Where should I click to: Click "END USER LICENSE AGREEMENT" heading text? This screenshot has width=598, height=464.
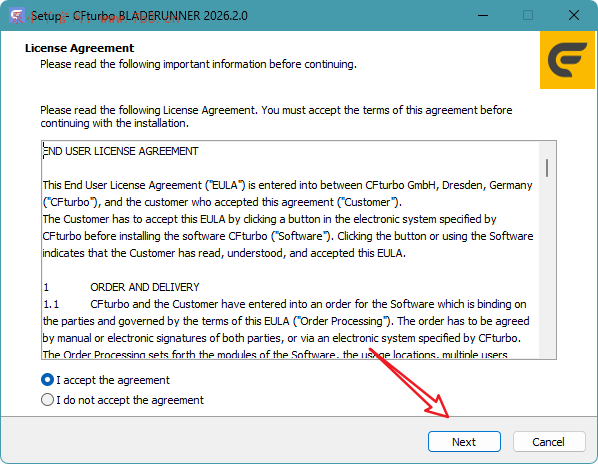[121, 151]
